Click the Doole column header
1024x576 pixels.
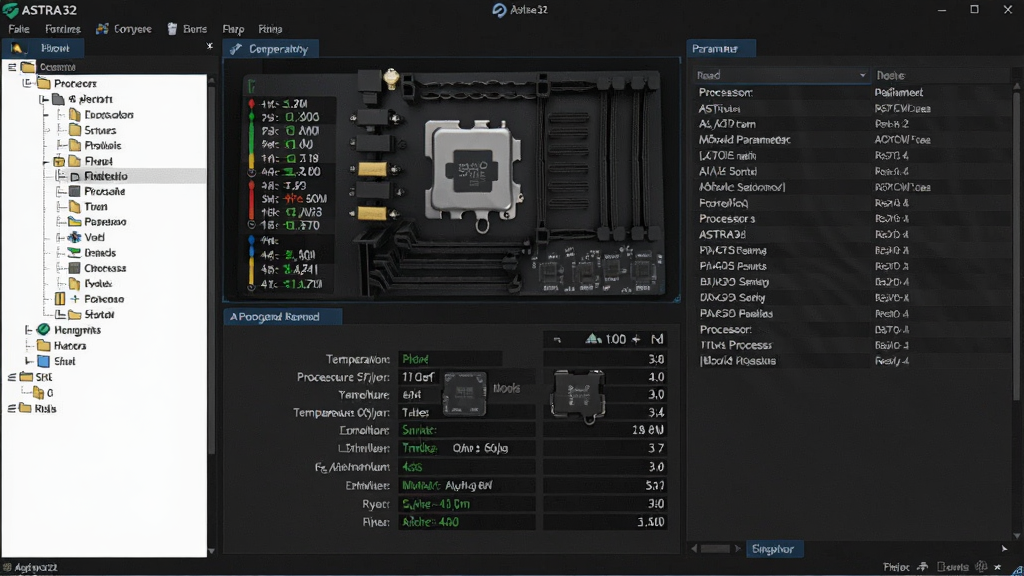(x=891, y=76)
